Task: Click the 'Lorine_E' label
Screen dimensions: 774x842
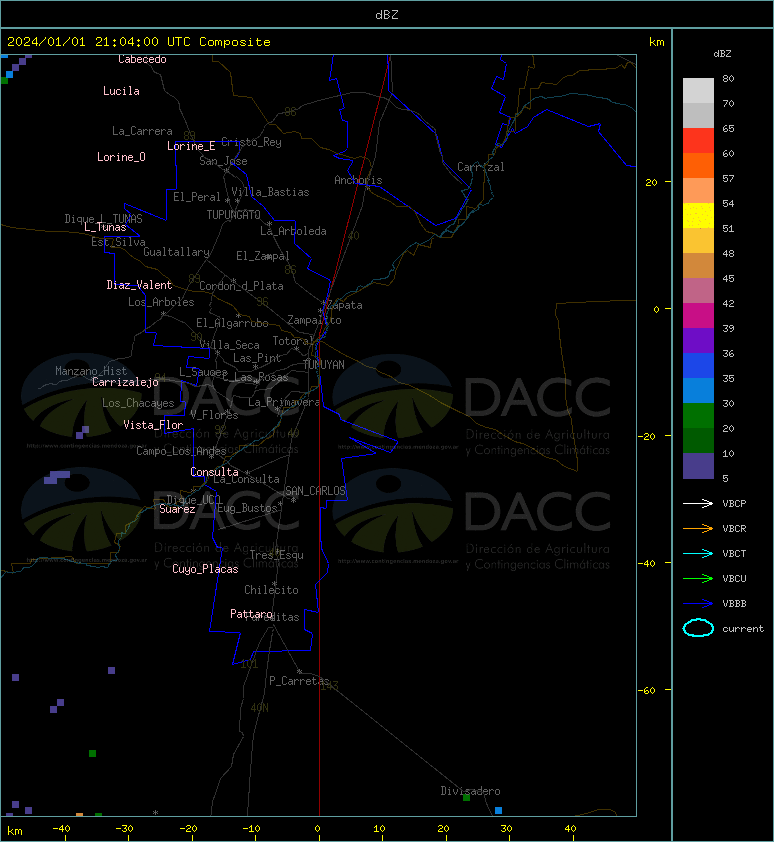Action: (191, 146)
